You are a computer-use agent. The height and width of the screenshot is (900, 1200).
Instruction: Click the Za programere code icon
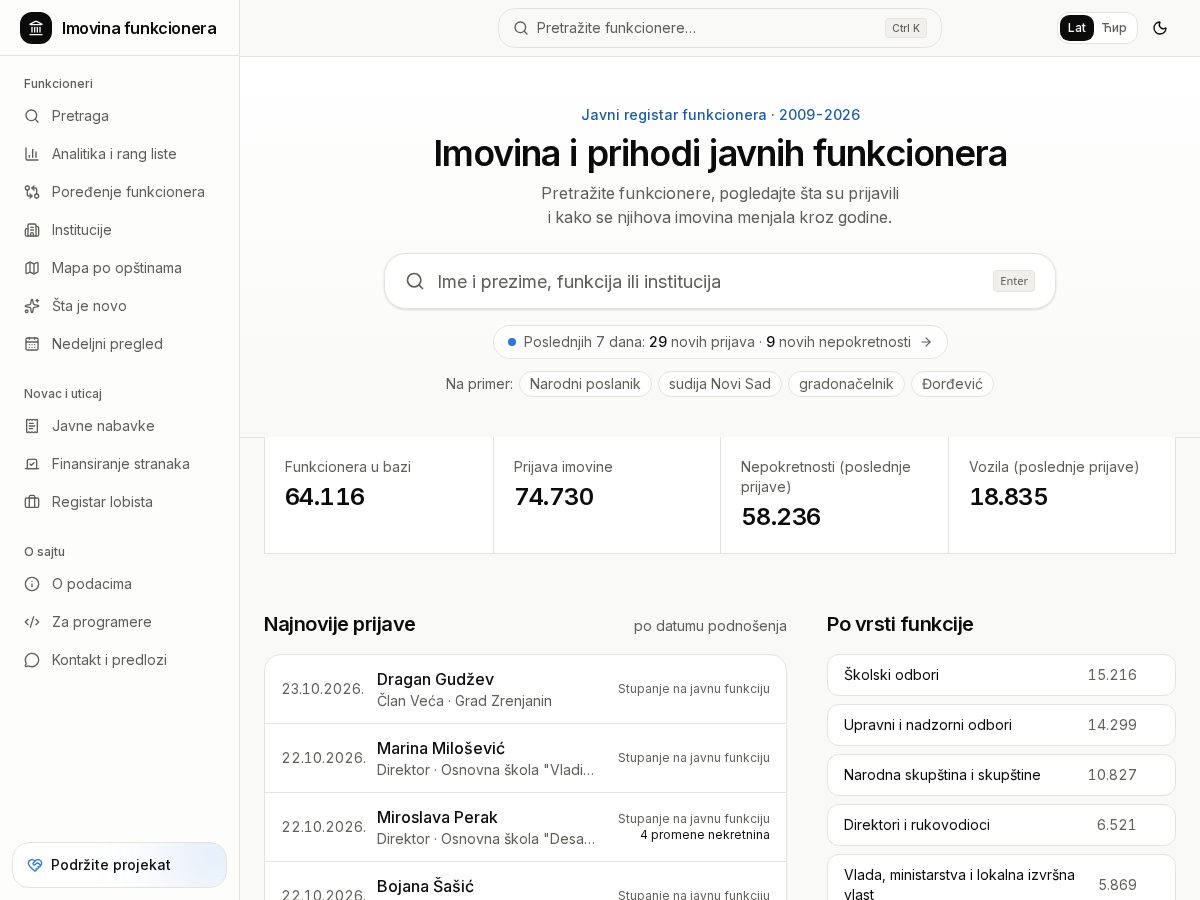pyautogui.click(x=32, y=622)
